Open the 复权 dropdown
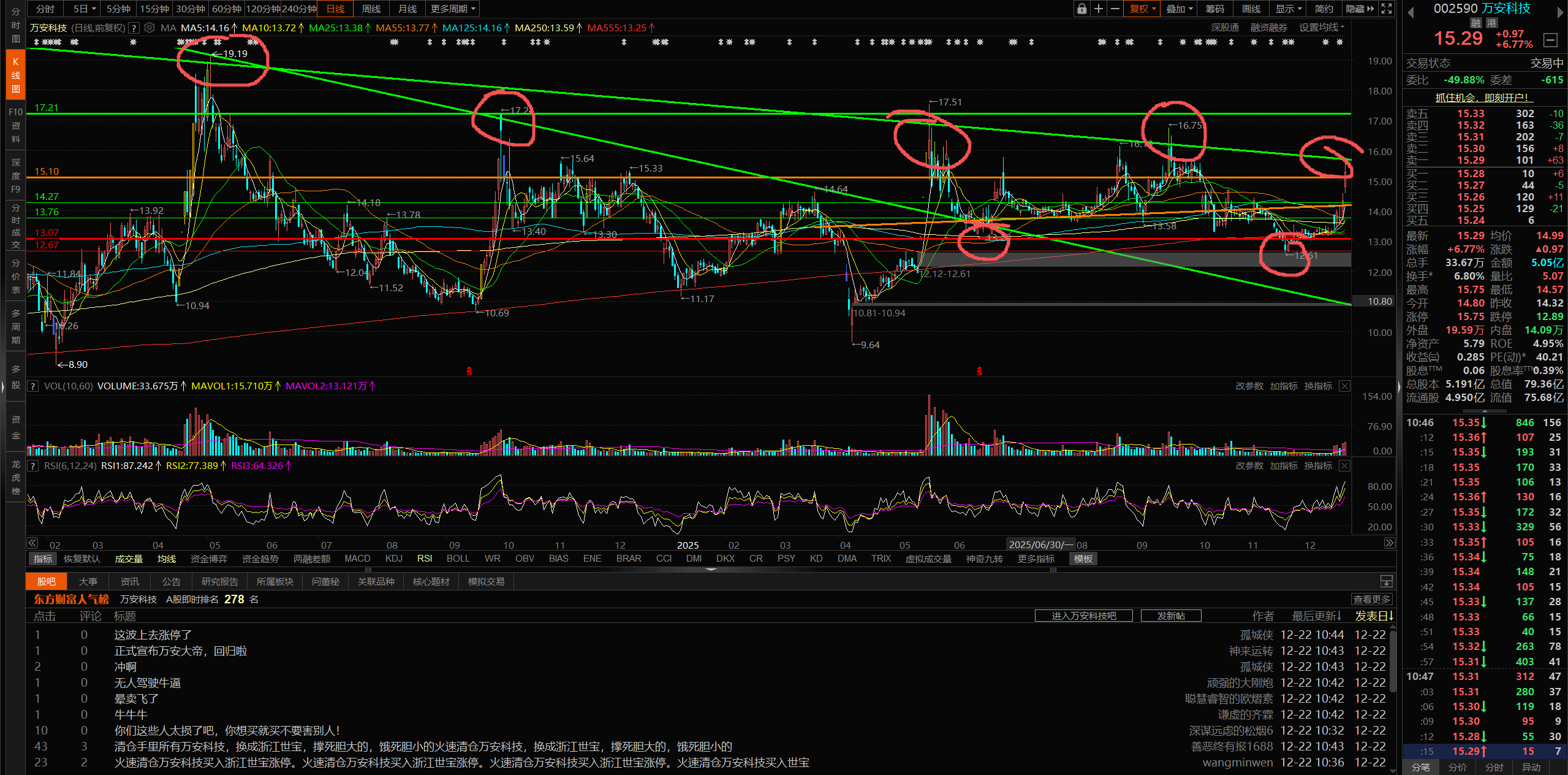The width and height of the screenshot is (1568, 775). [1142, 9]
